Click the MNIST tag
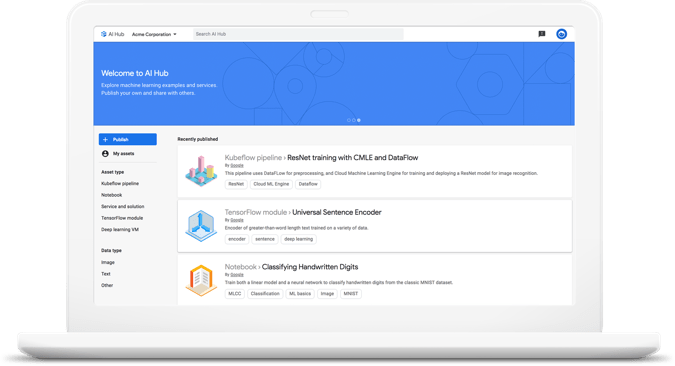 point(351,294)
